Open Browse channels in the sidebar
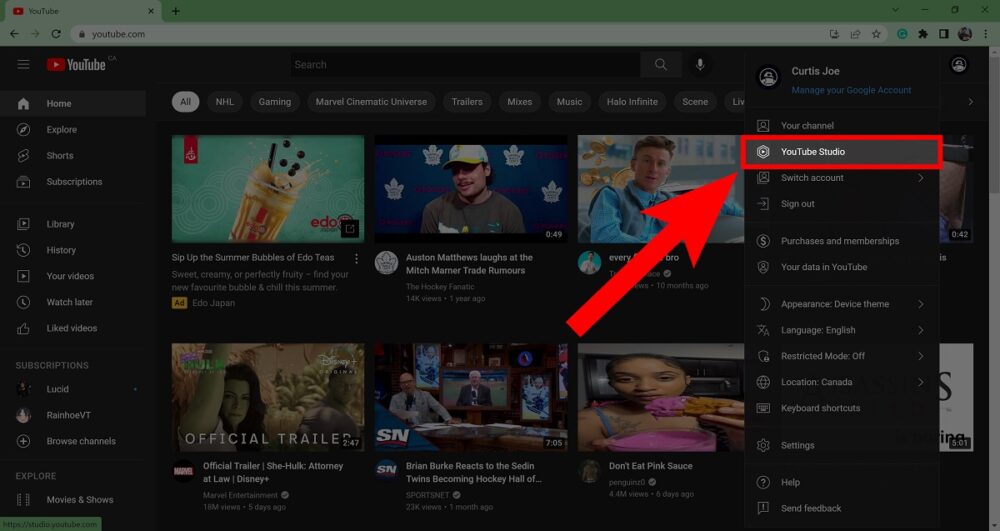1000x531 pixels. 80,441
